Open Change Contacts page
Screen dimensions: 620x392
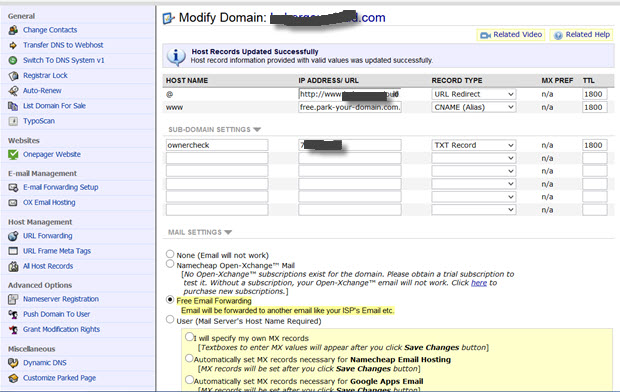tap(50, 30)
